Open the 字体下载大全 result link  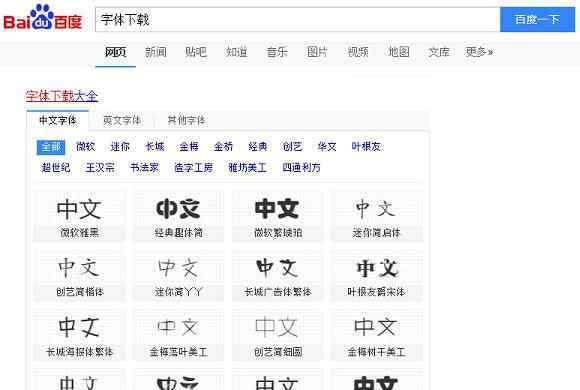coord(62,96)
